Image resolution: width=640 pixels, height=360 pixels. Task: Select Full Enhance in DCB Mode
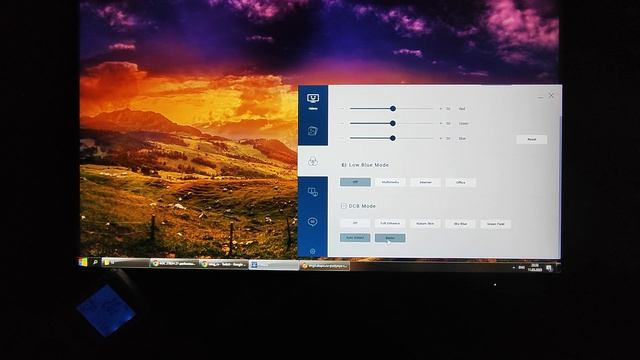(x=390, y=223)
